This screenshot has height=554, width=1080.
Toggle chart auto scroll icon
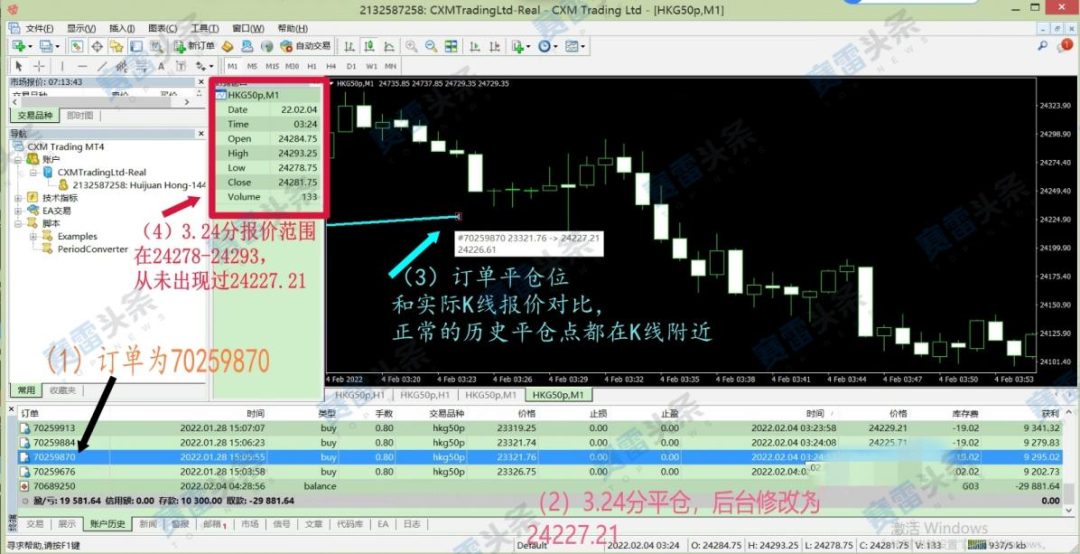475,46
